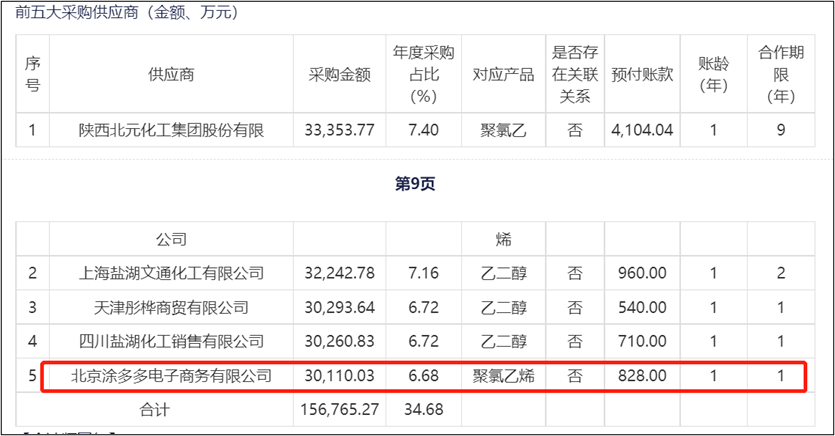Image resolution: width=835 pixels, height=436 pixels.
Task: Click product cell 聚氯乙烯
Action: pyautogui.click(x=503, y=376)
